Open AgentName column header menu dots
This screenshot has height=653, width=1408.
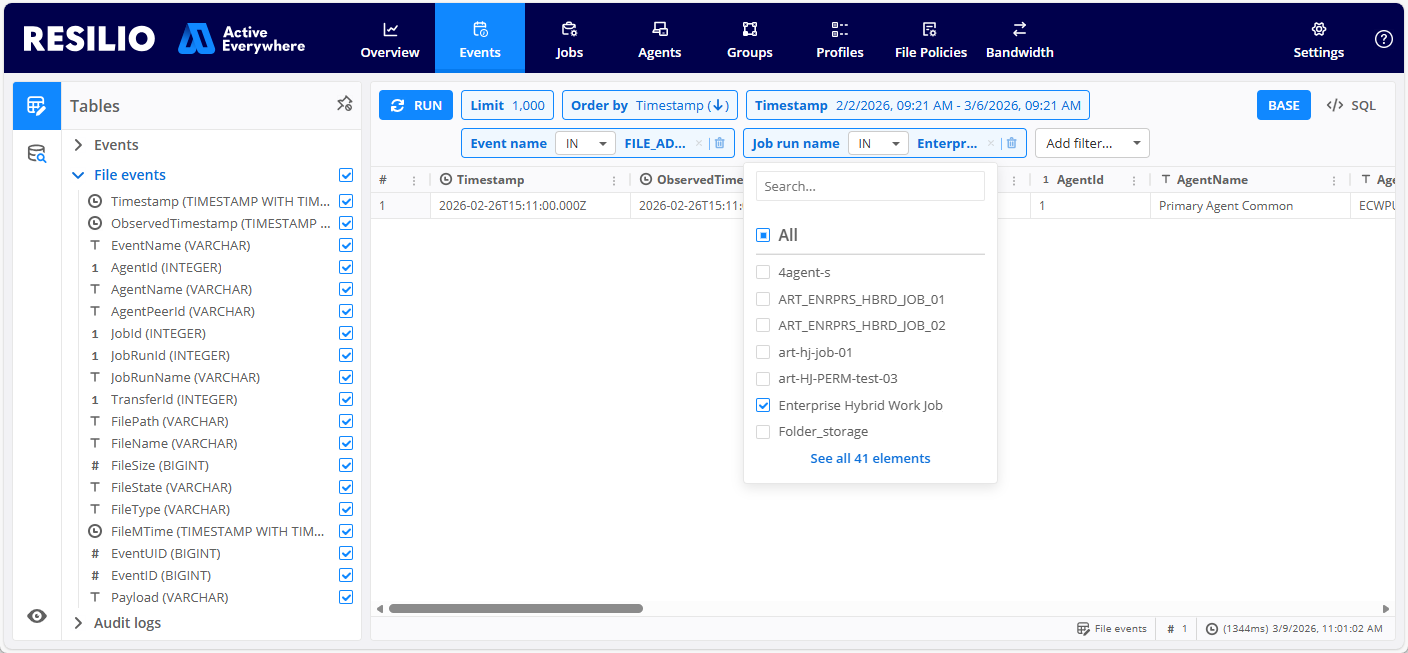point(1334,180)
